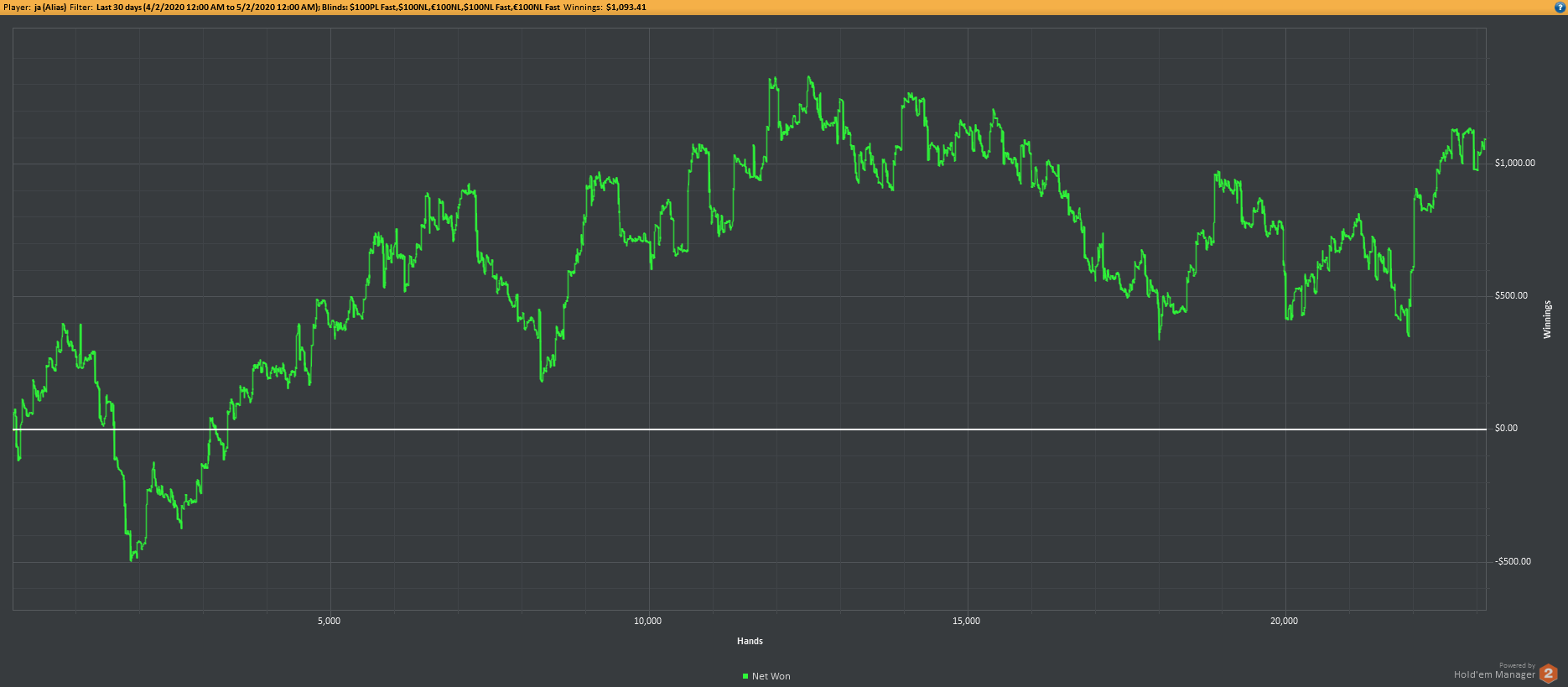Image resolution: width=1568 pixels, height=687 pixels.
Task: Click the $0.00 y-axis label
Action: [1506, 428]
